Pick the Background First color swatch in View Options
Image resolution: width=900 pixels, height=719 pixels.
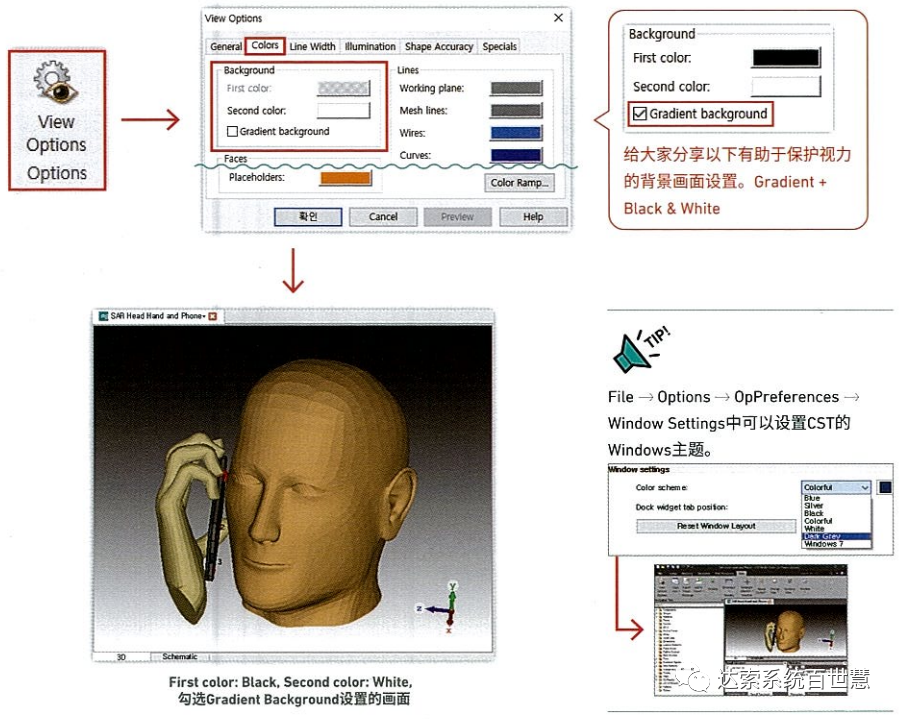[344, 88]
